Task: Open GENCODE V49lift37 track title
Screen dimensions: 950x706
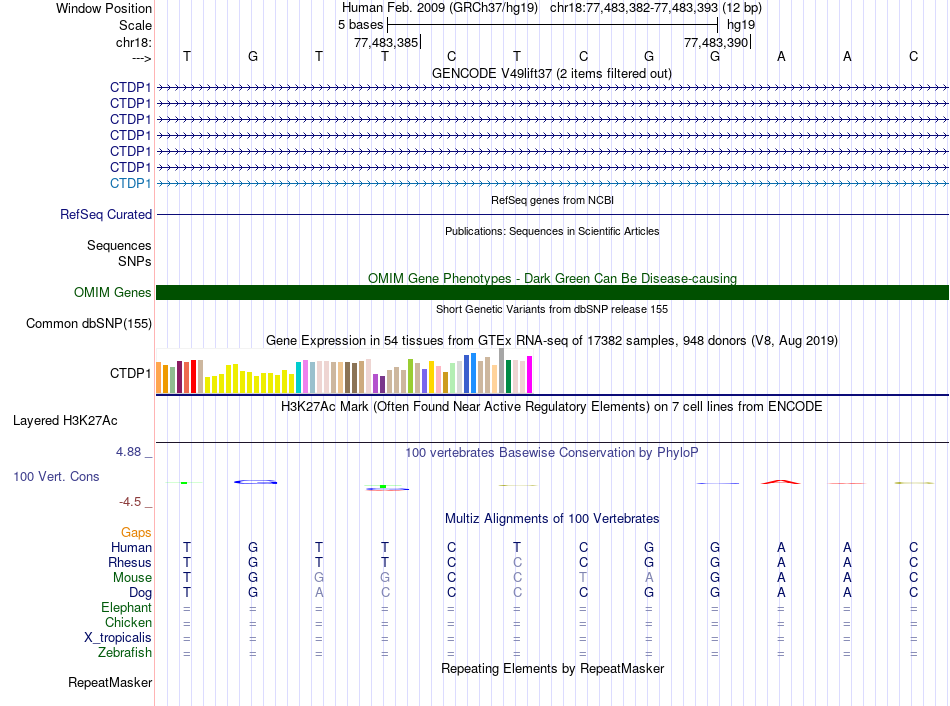Action: click(x=551, y=73)
